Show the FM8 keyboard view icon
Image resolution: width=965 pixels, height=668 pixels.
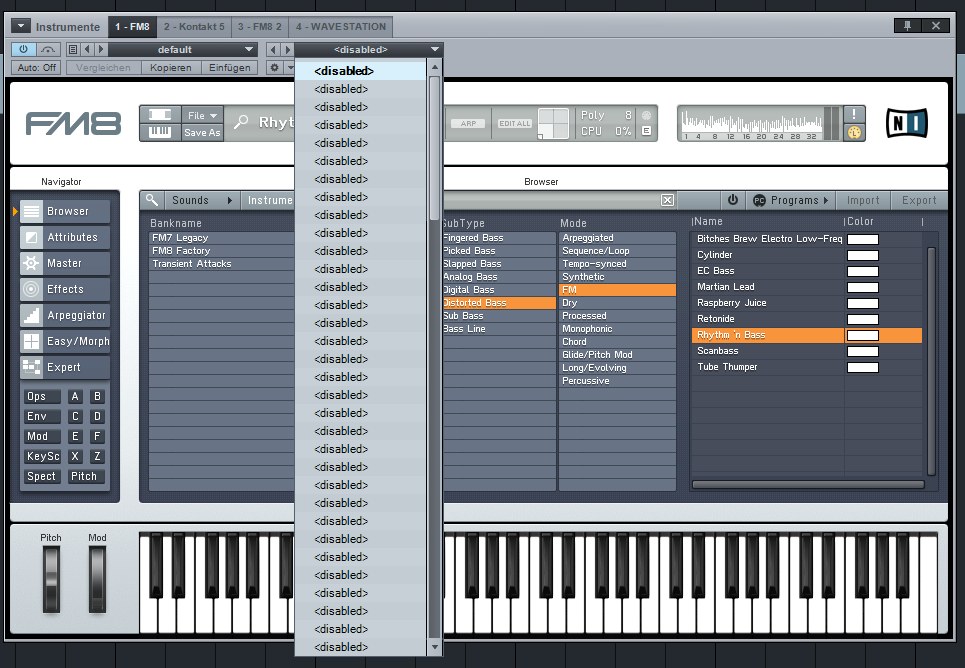(160, 132)
